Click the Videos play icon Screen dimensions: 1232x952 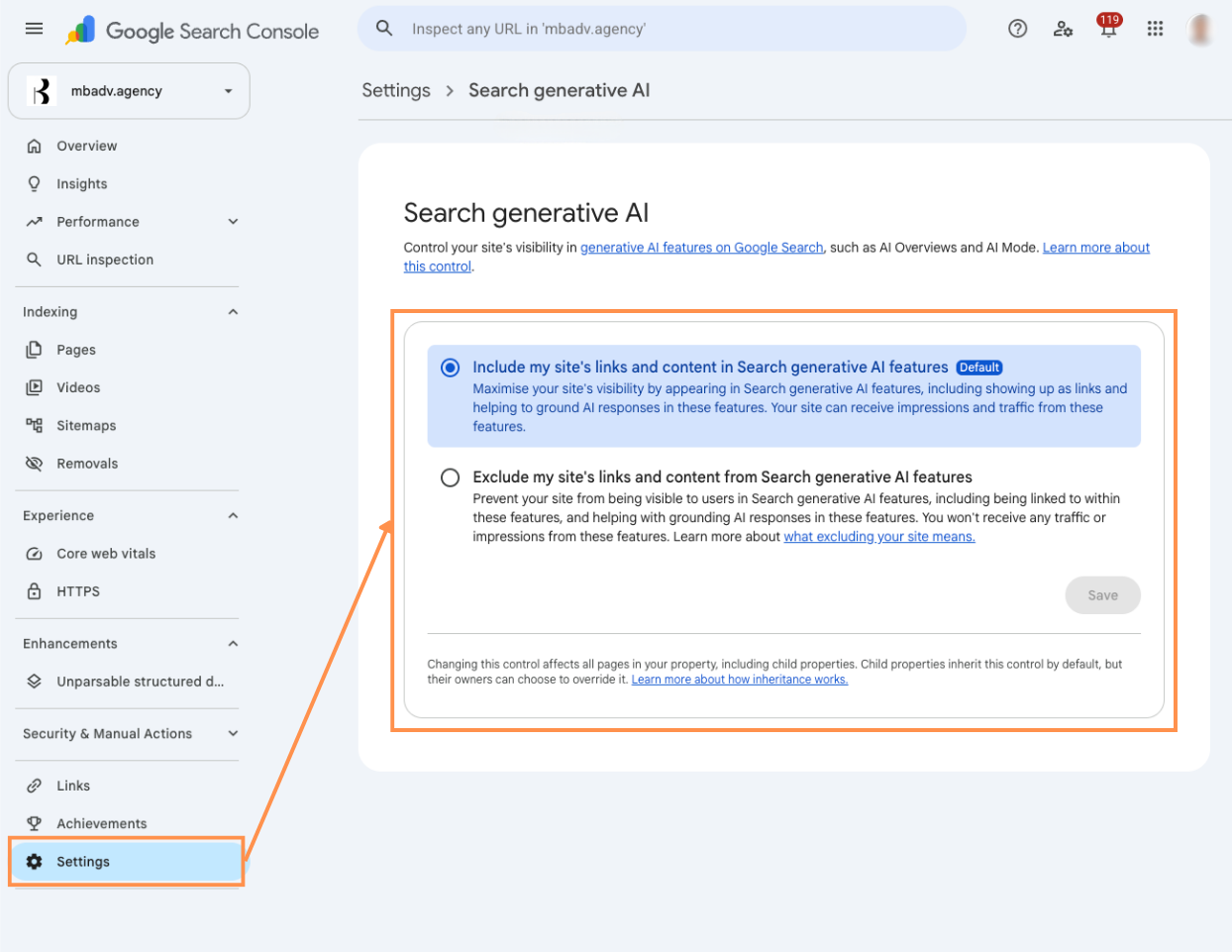[x=35, y=387]
